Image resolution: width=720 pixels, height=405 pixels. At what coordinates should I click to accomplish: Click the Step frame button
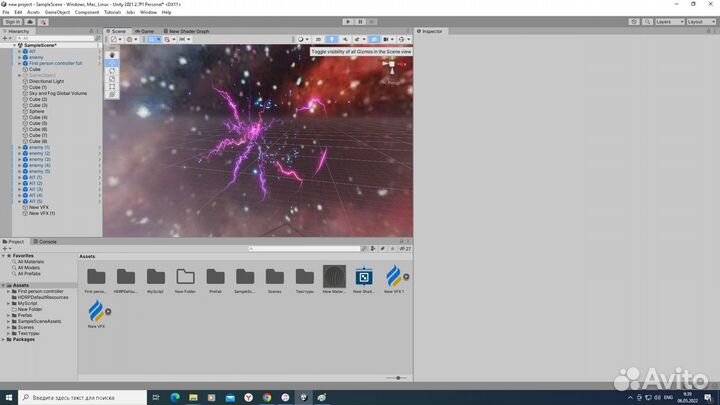pyautogui.click(x=372, y=22)
